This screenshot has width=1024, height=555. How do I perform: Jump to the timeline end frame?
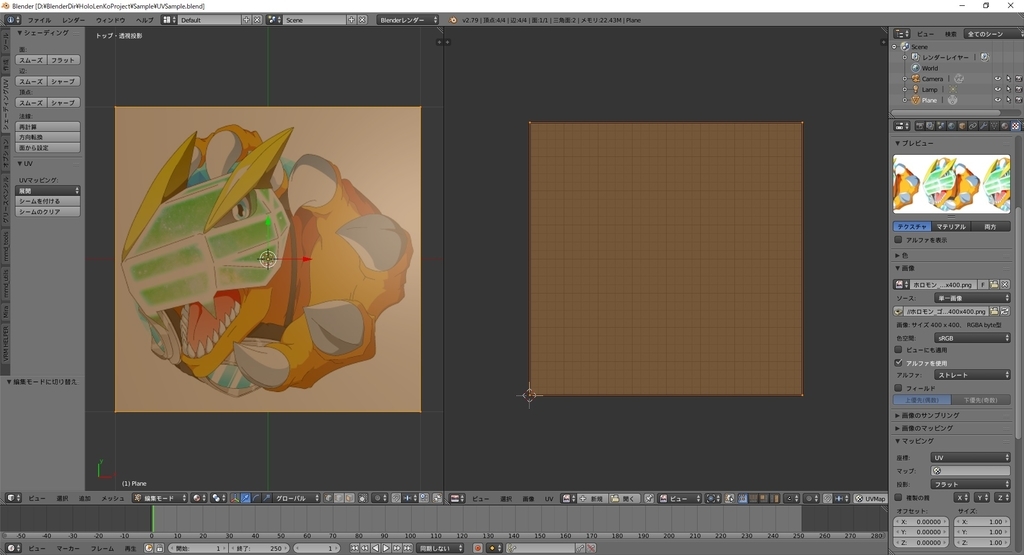click(408, 548)
